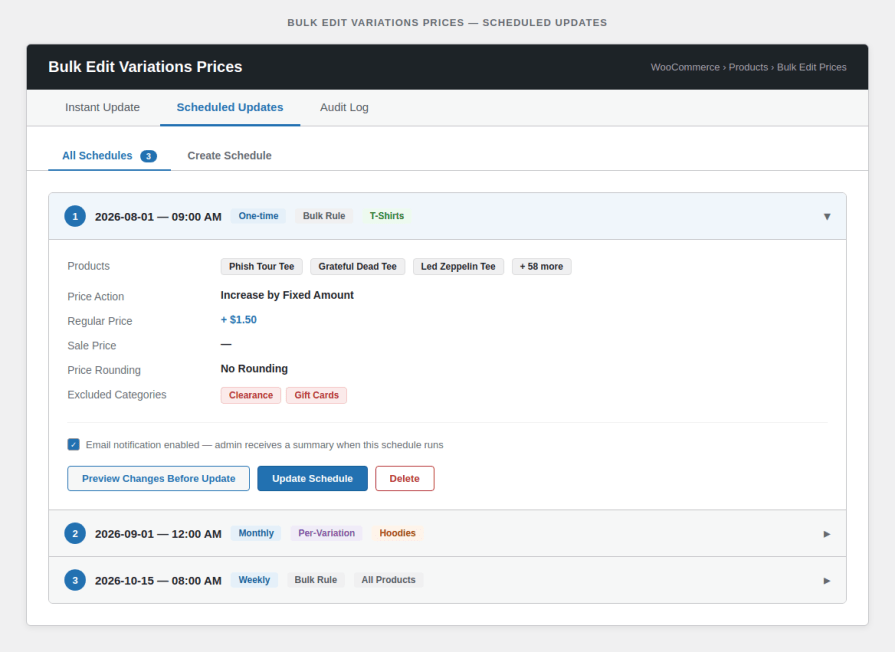
Task: Click Preview Changes Before Update button
Action: pyautogui.click(x=158, y=478)
